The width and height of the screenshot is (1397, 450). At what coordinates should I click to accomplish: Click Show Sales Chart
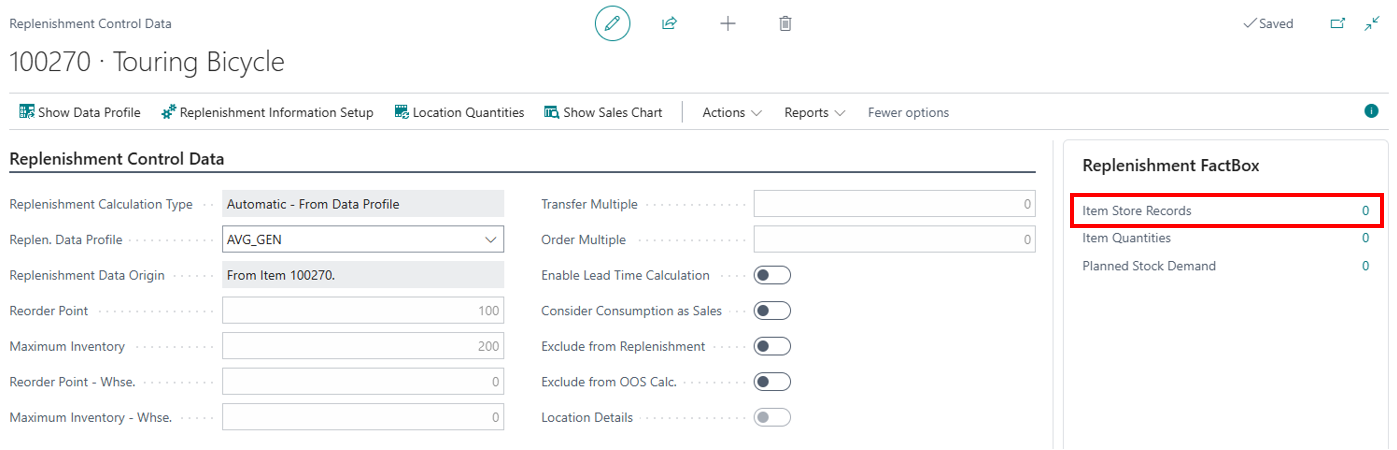coord(603,113)
